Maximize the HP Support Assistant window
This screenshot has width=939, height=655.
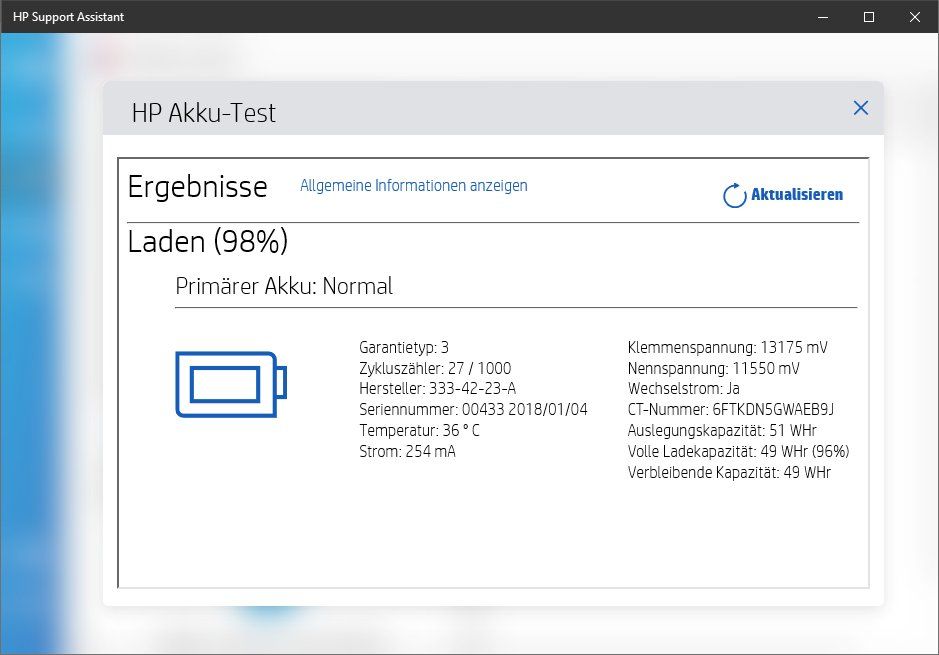pyautogui.click(x=869, y=17)
